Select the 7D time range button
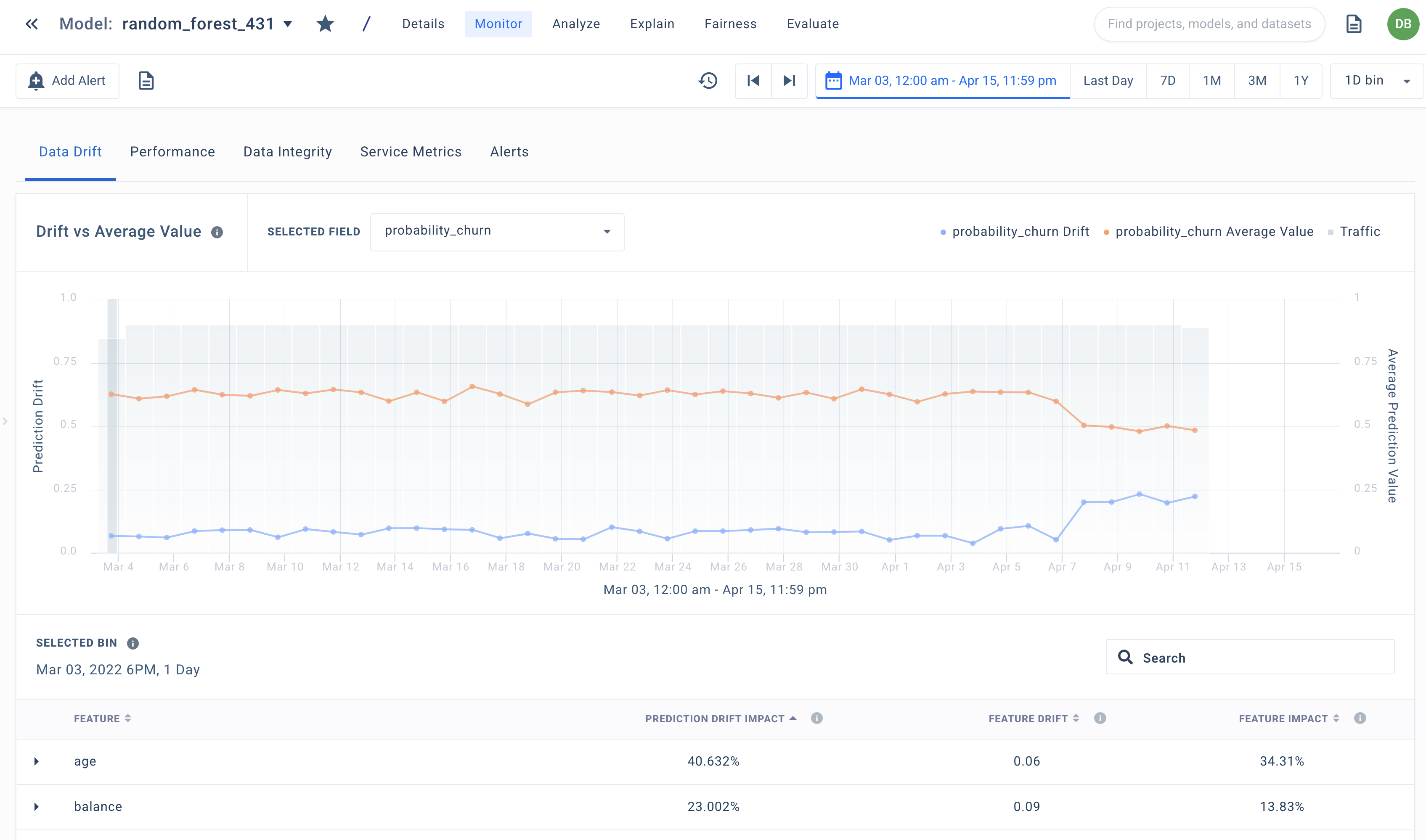This screenshot has width=1426, height=840. [x=1167, y=81]
